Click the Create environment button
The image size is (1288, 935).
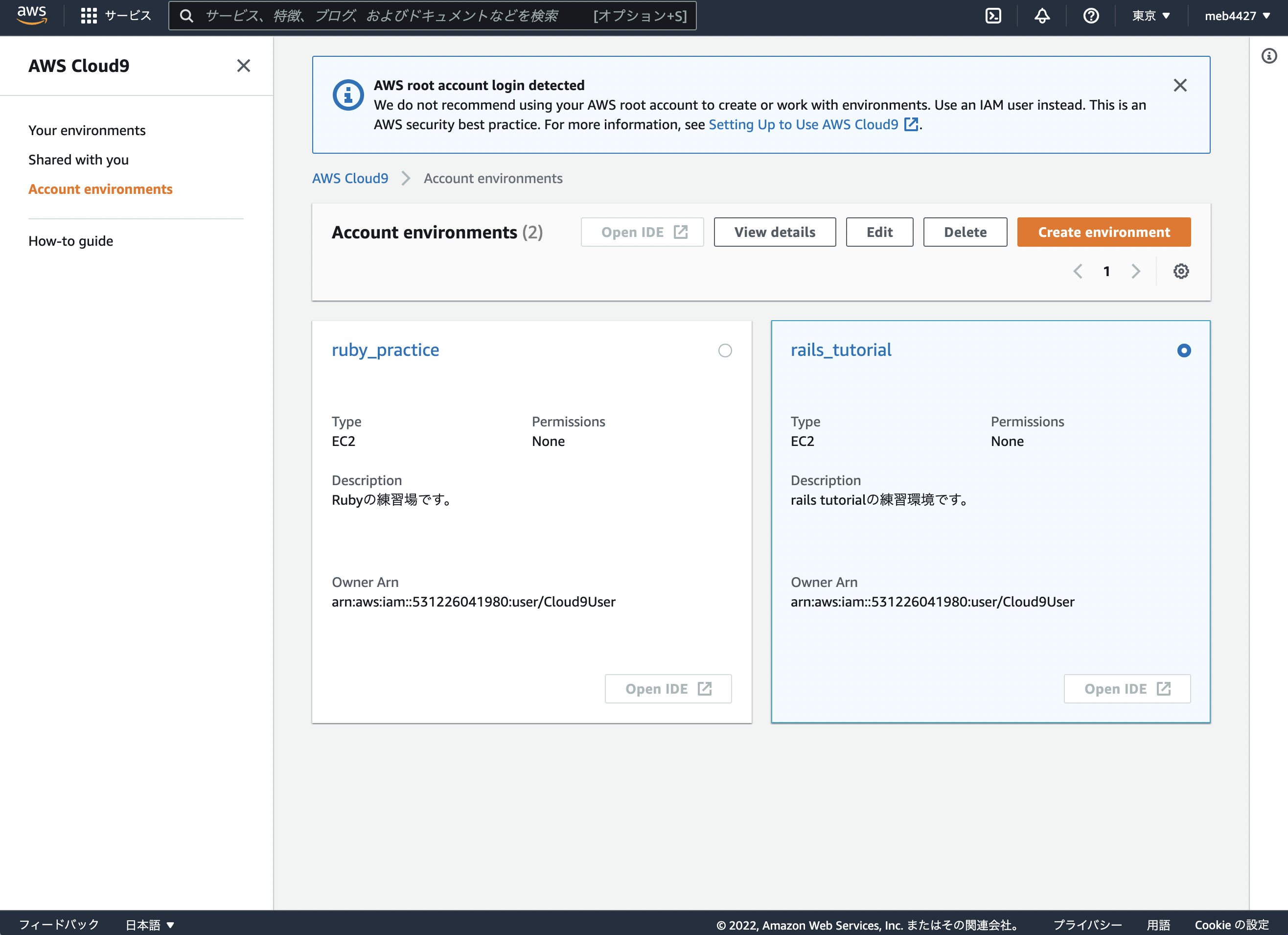click(x=1104, y=233)
